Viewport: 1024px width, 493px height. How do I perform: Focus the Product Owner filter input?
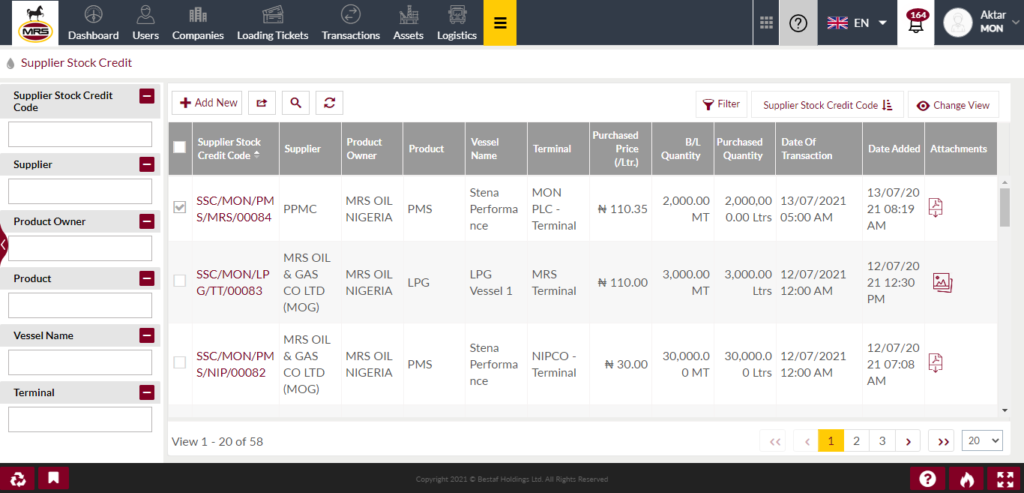(80, 248)
